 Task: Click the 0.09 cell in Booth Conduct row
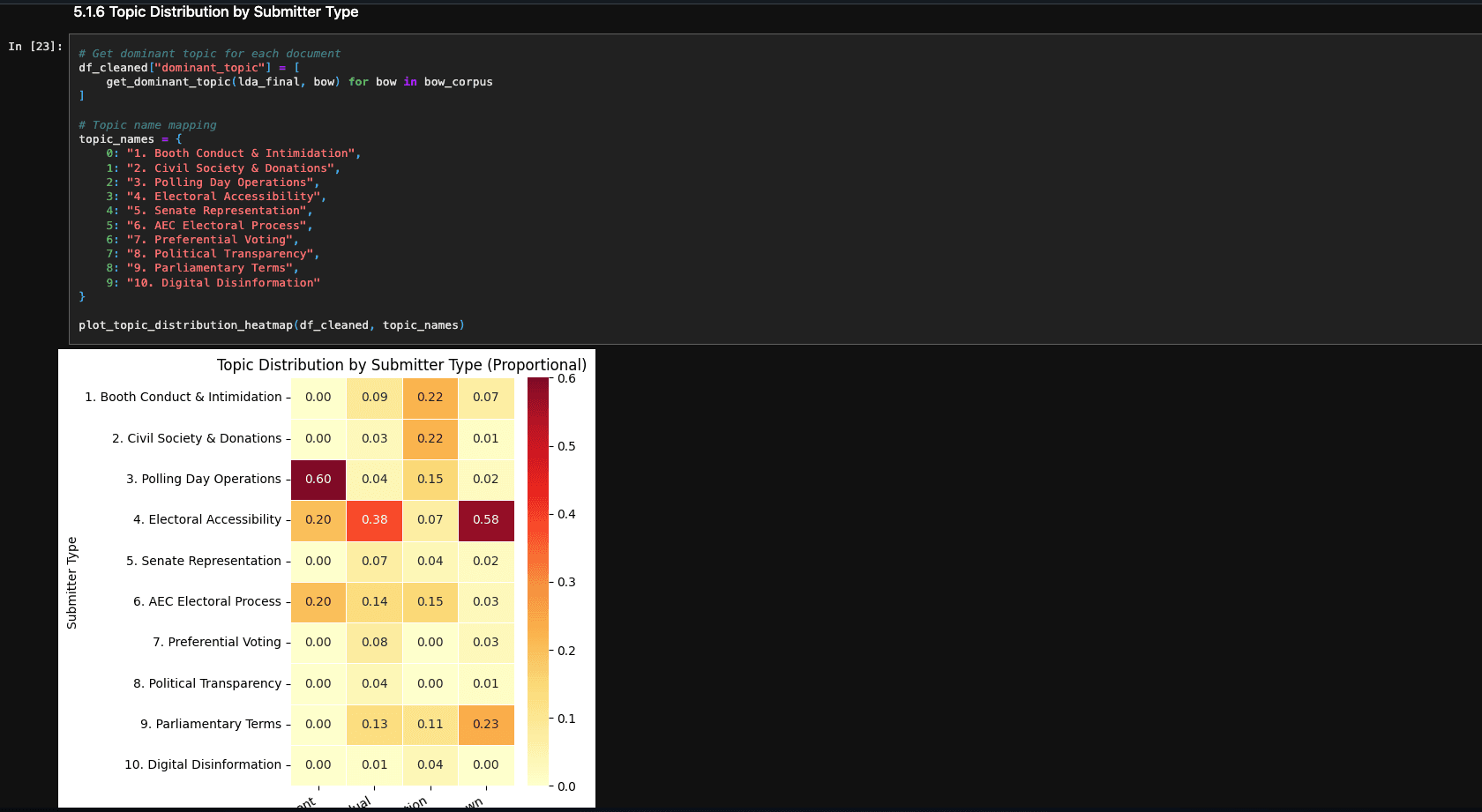click(x=375, y=397)
